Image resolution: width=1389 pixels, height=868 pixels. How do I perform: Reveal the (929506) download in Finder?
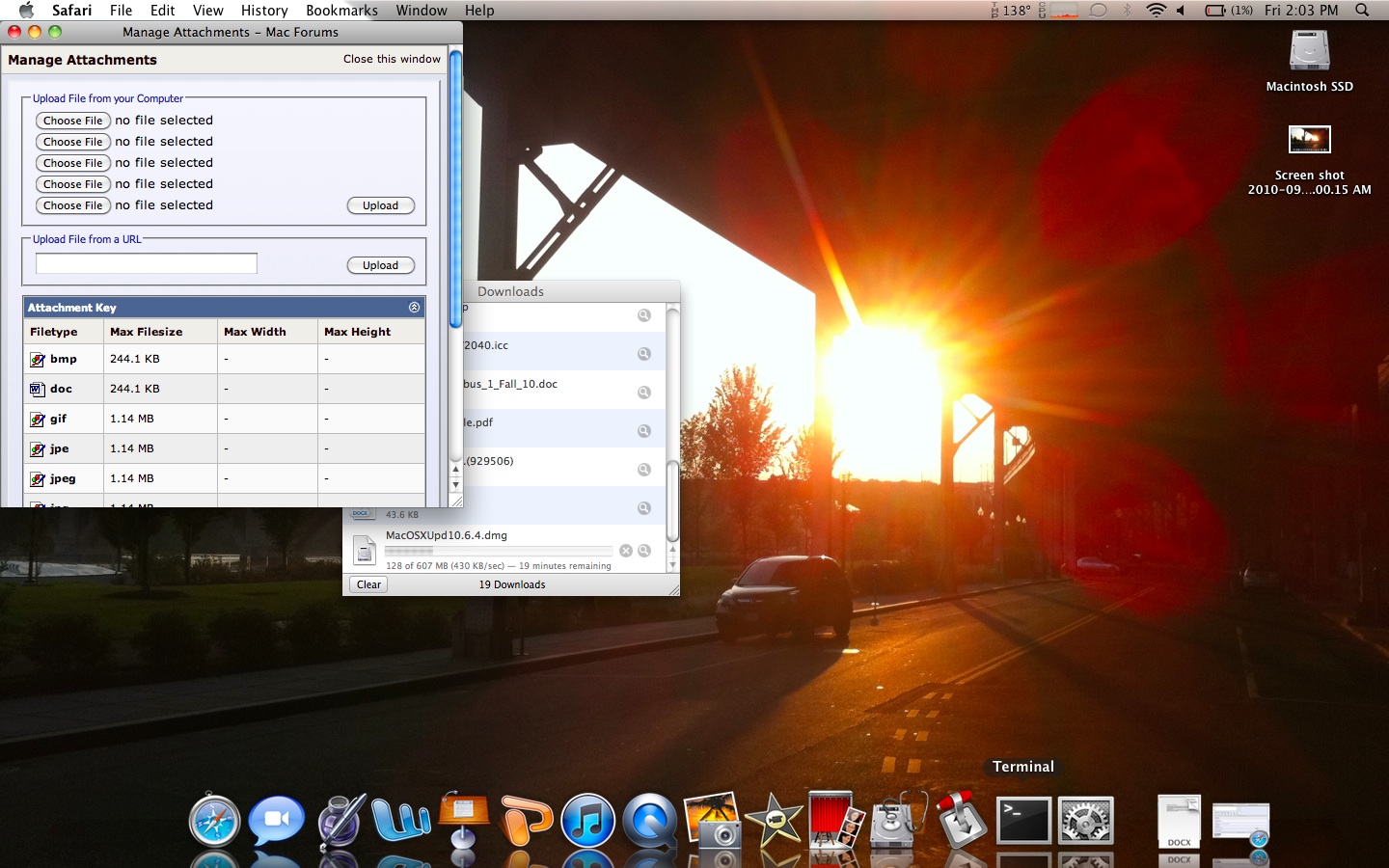click(x=643, y=470)
